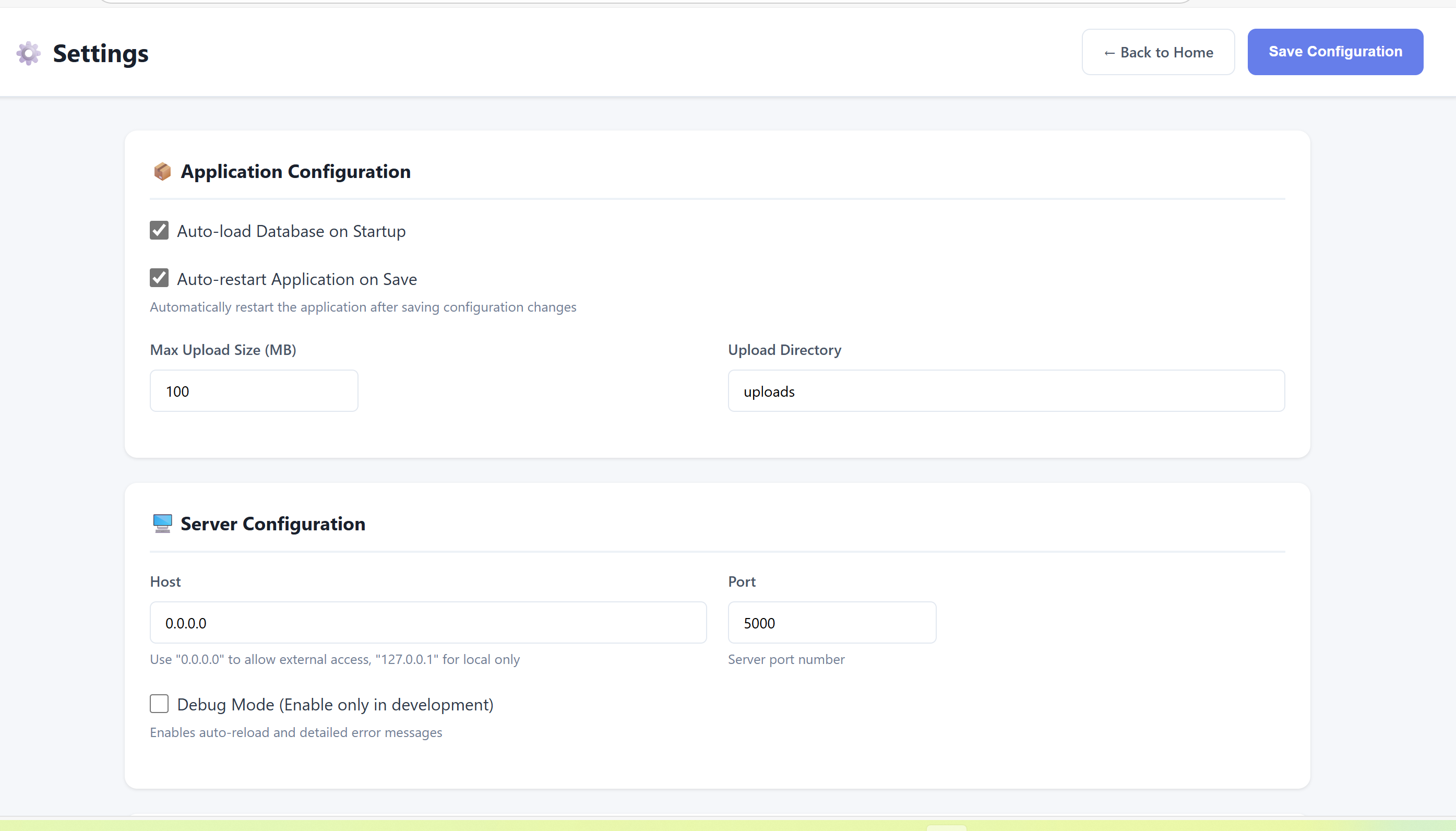Click the 'Debug Mode (Enable only in development)' label

(x=335, y=705)
